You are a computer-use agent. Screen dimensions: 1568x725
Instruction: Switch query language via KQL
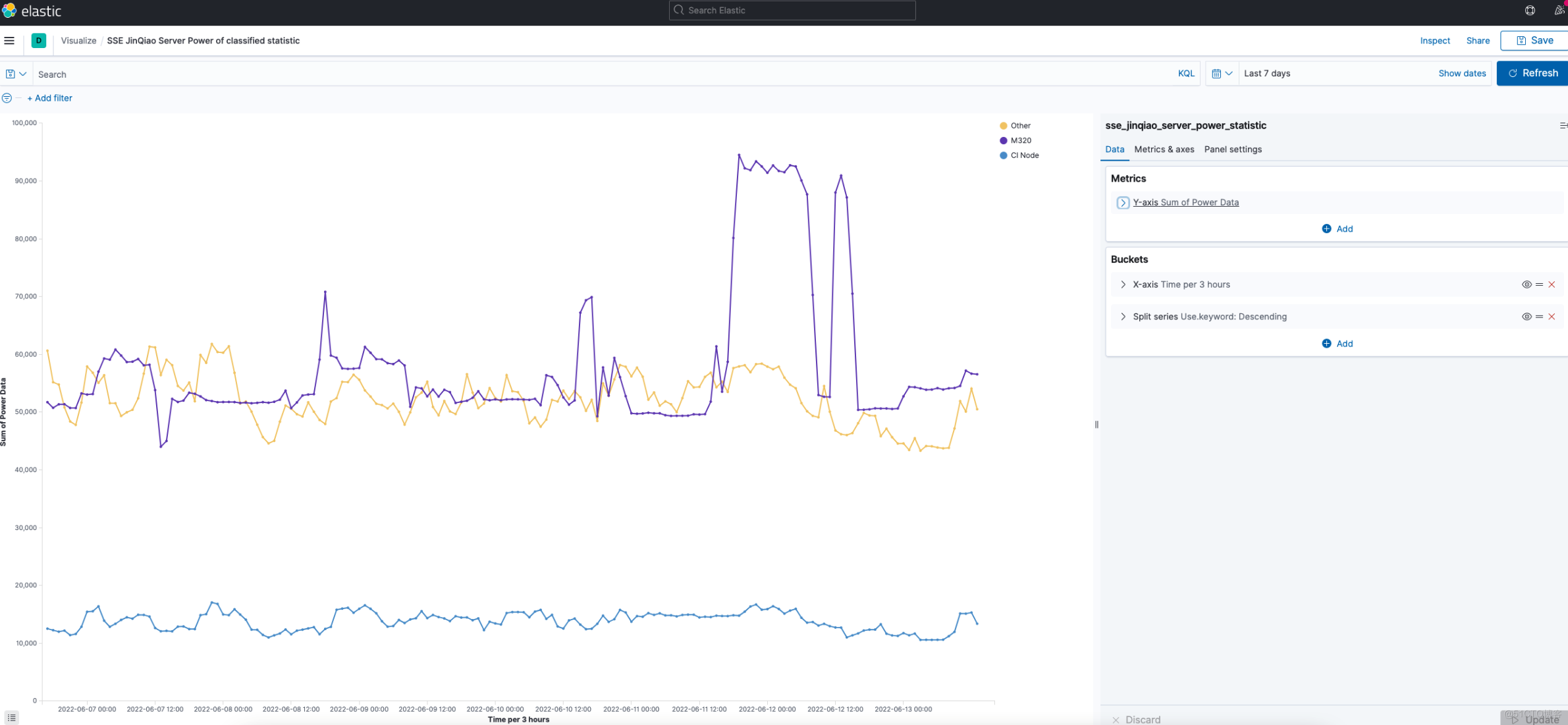[1185, 74]
